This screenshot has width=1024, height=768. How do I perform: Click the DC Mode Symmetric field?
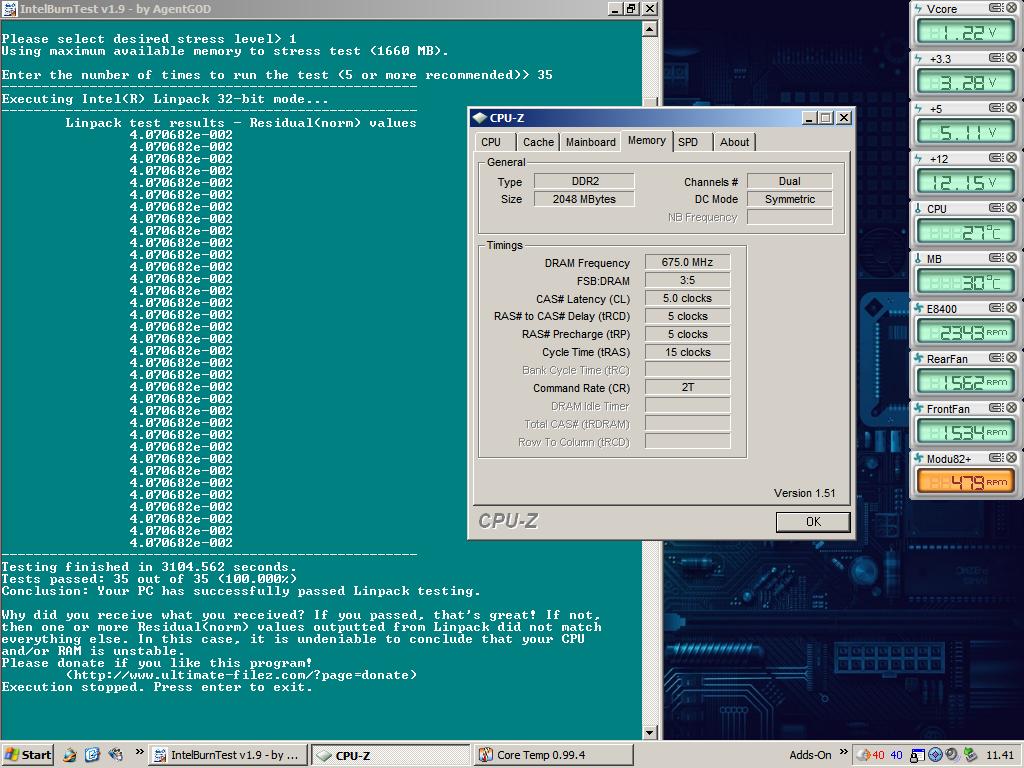pyautogui.click(x=790, y=199)
